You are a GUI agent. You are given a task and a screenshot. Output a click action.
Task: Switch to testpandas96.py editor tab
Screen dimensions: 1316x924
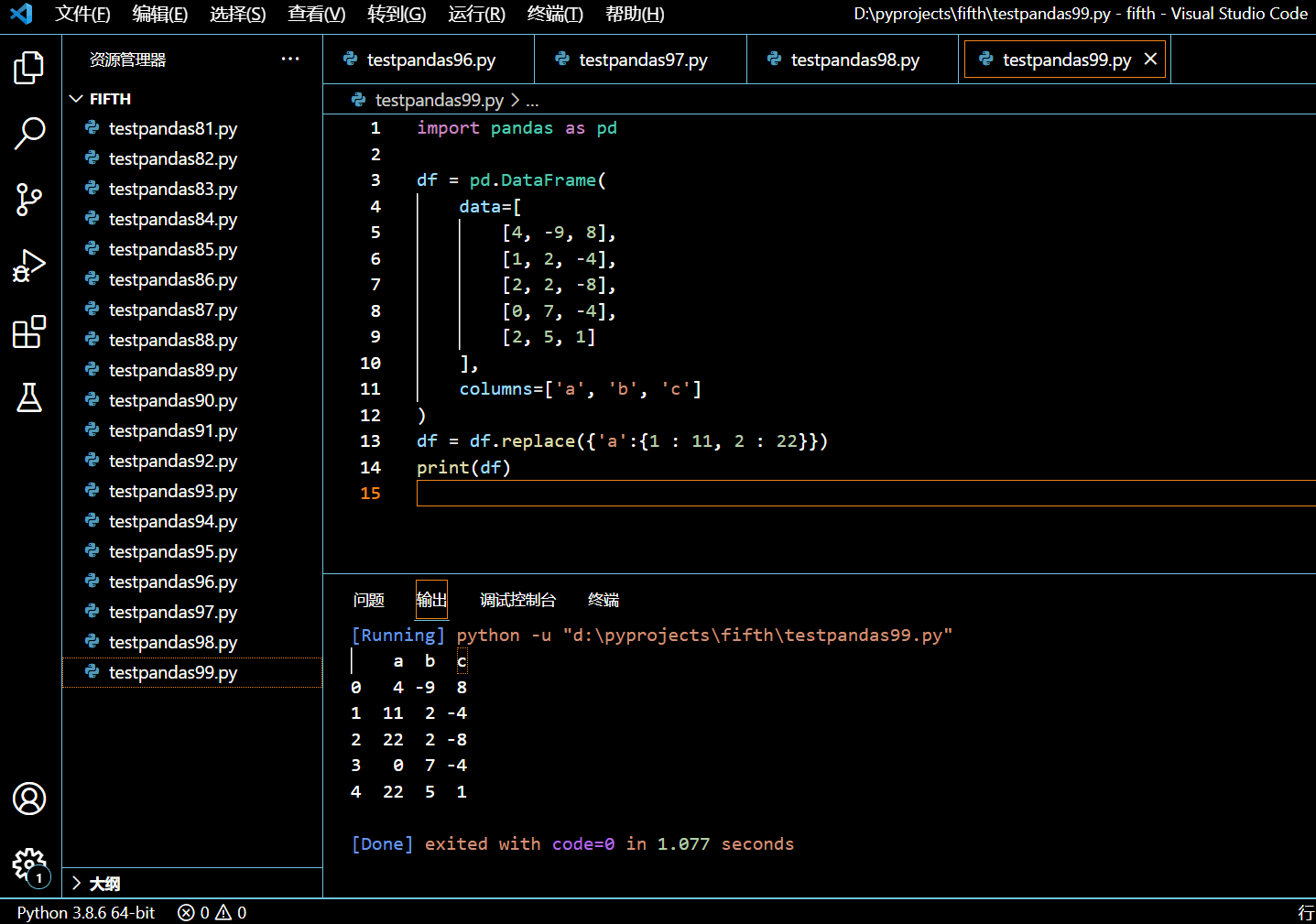click(x=429, y=60)
